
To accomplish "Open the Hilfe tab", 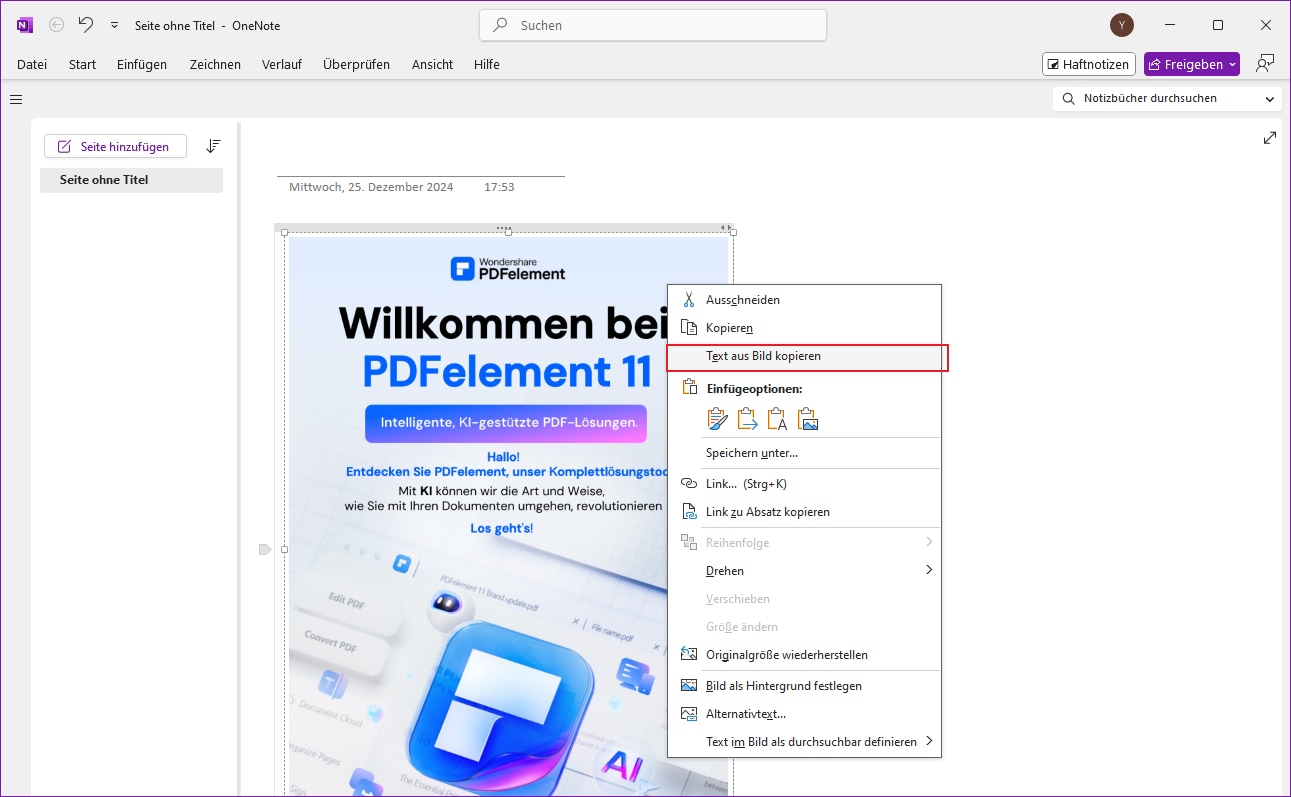I will [487, 64].
